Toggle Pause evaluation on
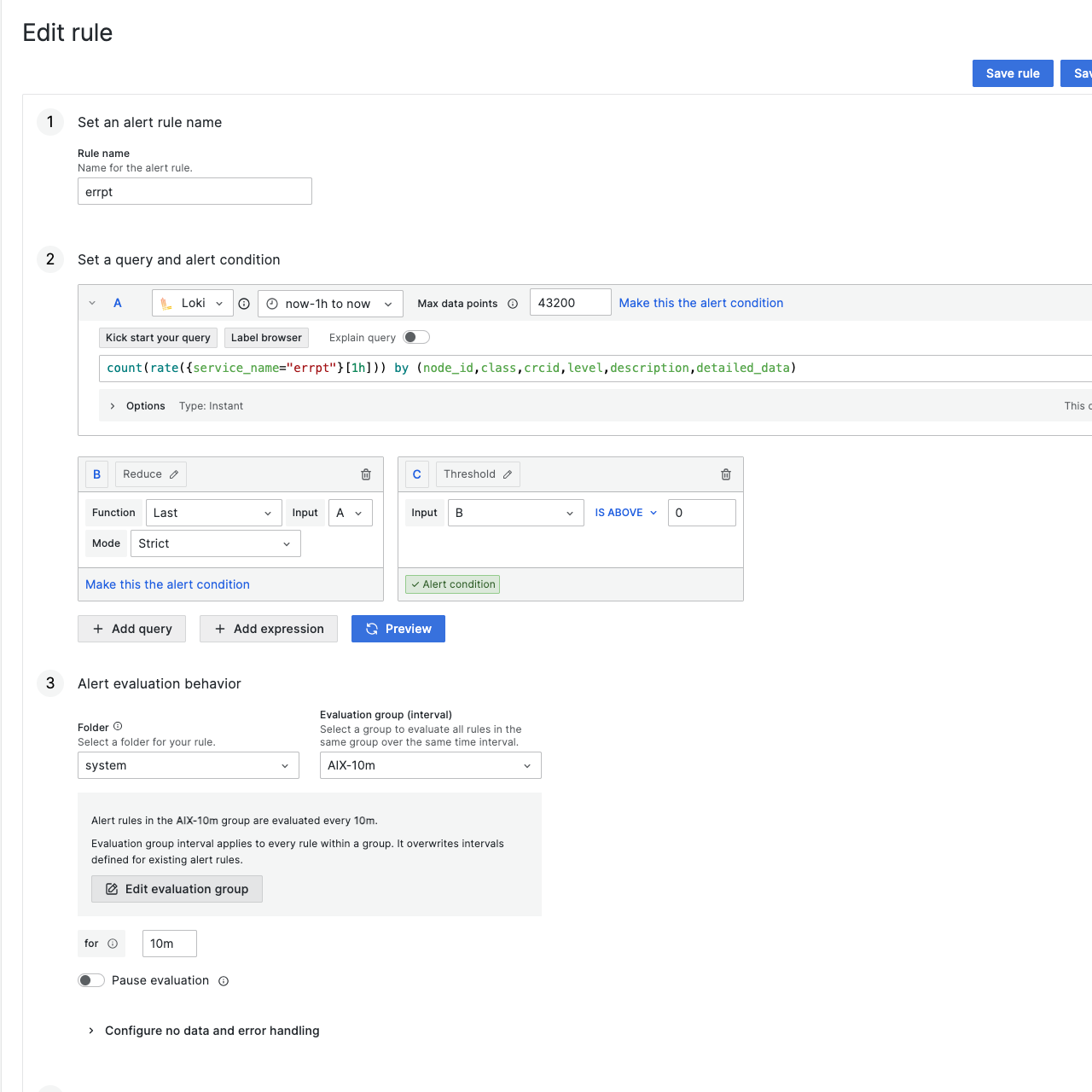The width and height of the screenshot is (1092, 1092). 90,979
